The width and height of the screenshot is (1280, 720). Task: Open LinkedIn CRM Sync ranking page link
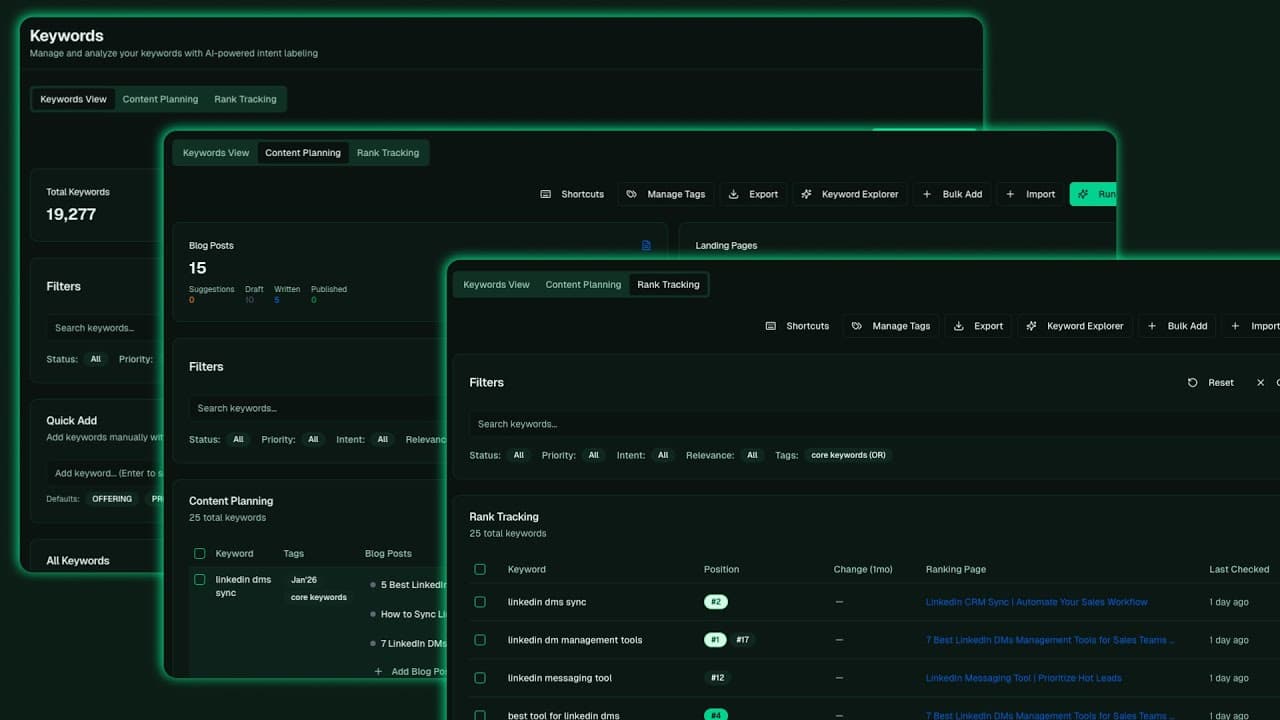click(1036, 602)
